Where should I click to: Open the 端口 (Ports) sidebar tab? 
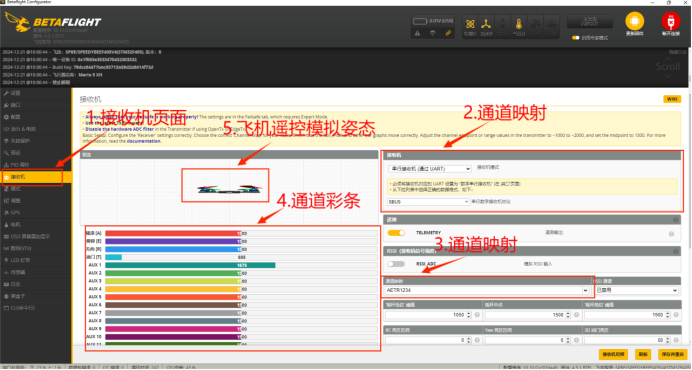coord(35,105)
